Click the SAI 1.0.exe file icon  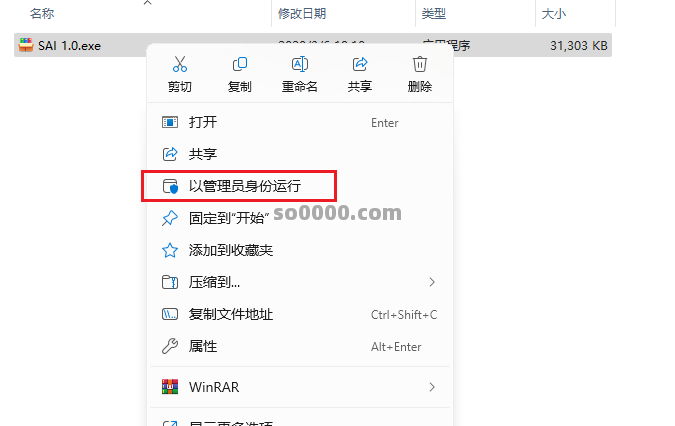coord(26,45)
